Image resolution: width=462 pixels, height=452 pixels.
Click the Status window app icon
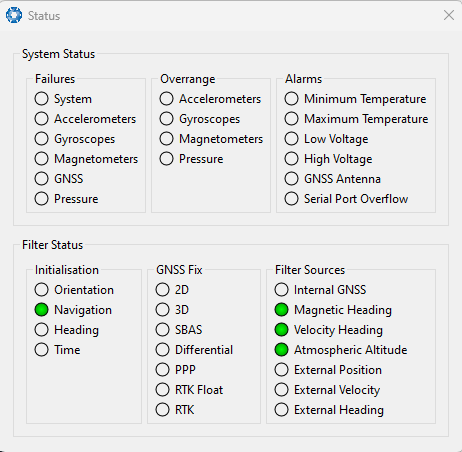14,15
